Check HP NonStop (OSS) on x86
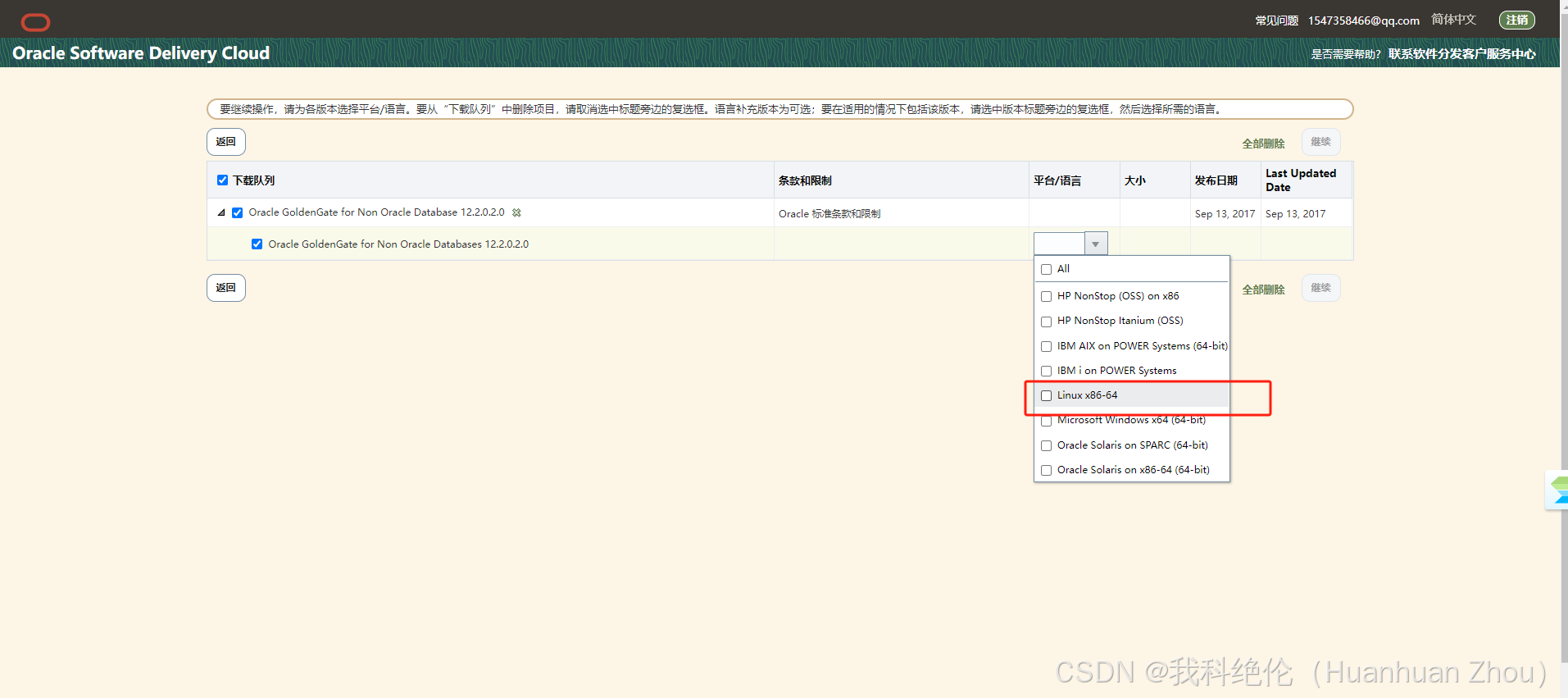 pyautogui.click(x=1046, y=296)
